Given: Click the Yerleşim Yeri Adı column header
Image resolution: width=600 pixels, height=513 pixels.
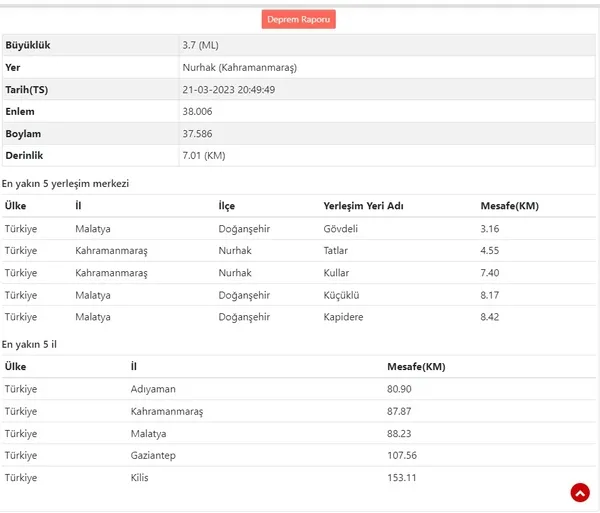Looking at the screenshot, I should (x=363, y=206).
